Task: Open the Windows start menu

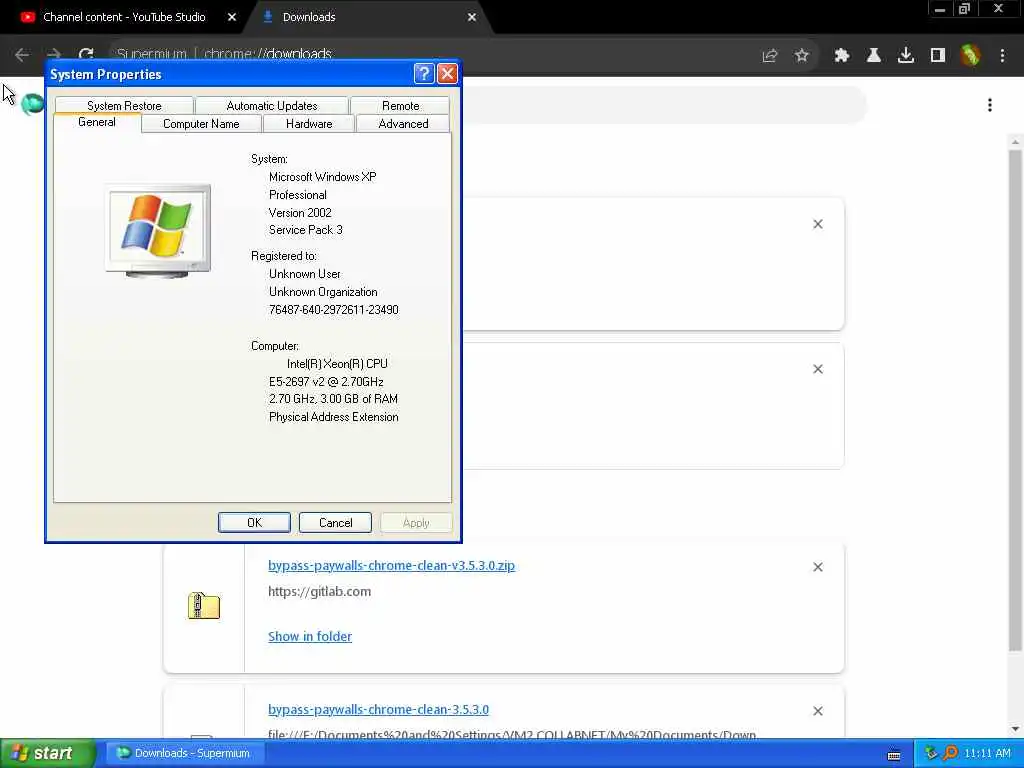Action: [x=47, y=753]
